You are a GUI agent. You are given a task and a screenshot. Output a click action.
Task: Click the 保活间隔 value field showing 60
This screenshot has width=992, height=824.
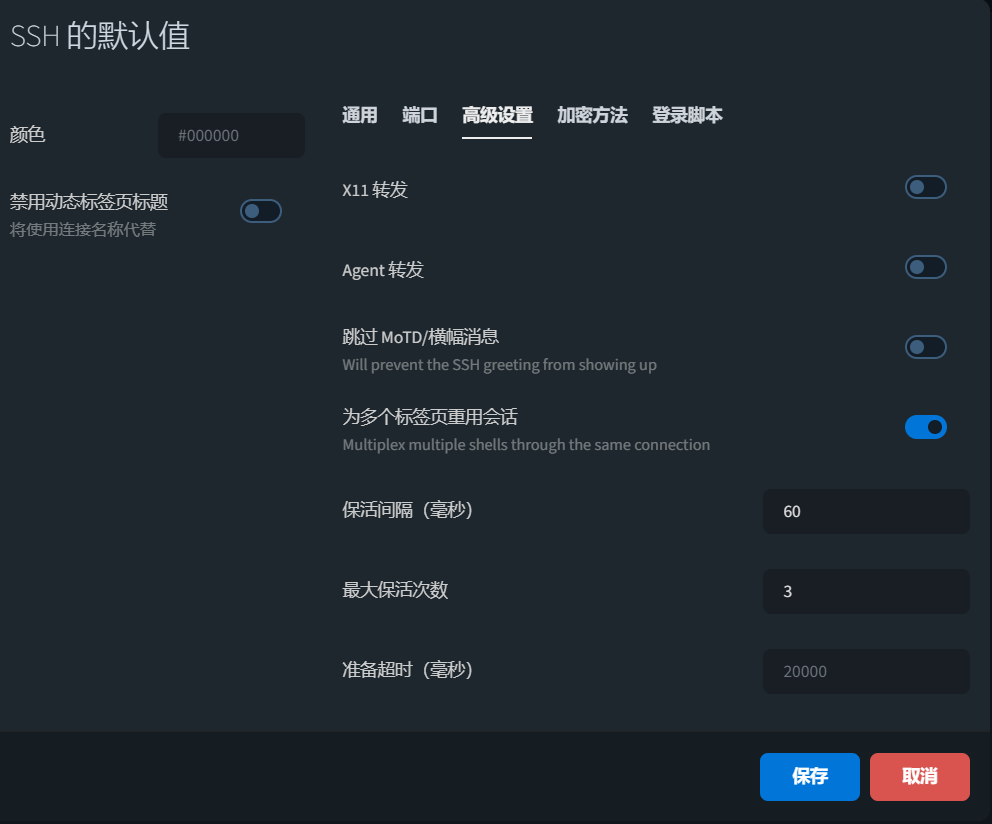point(865,511)
